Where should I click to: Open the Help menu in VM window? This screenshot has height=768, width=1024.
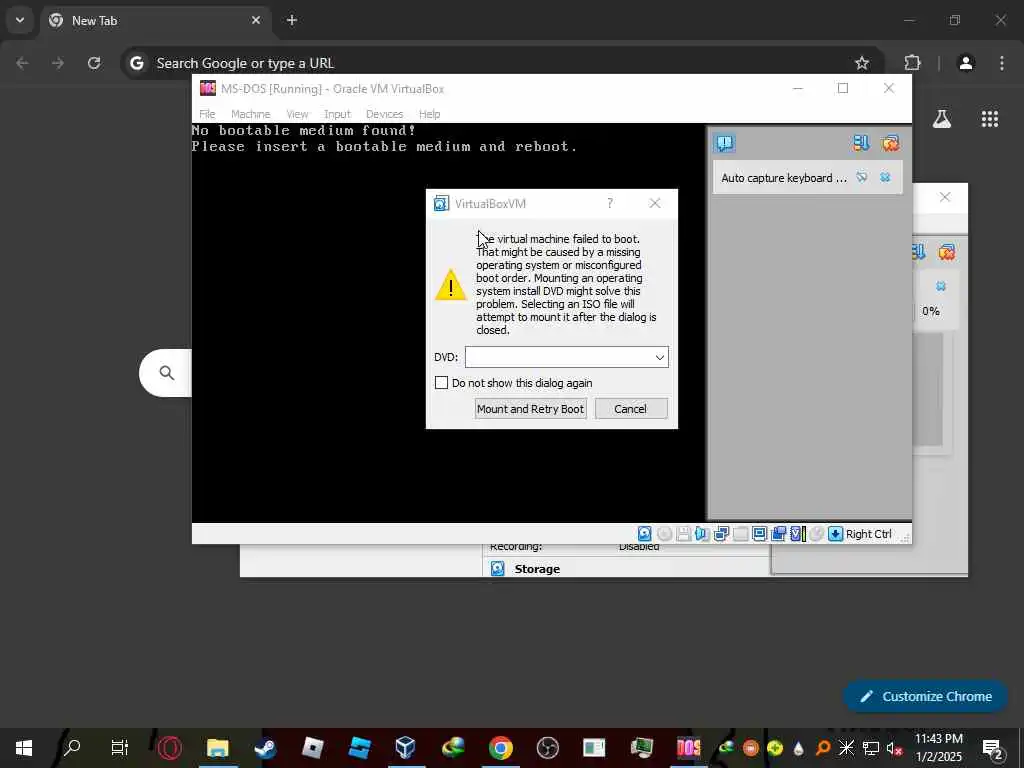[x=429, y=114]
